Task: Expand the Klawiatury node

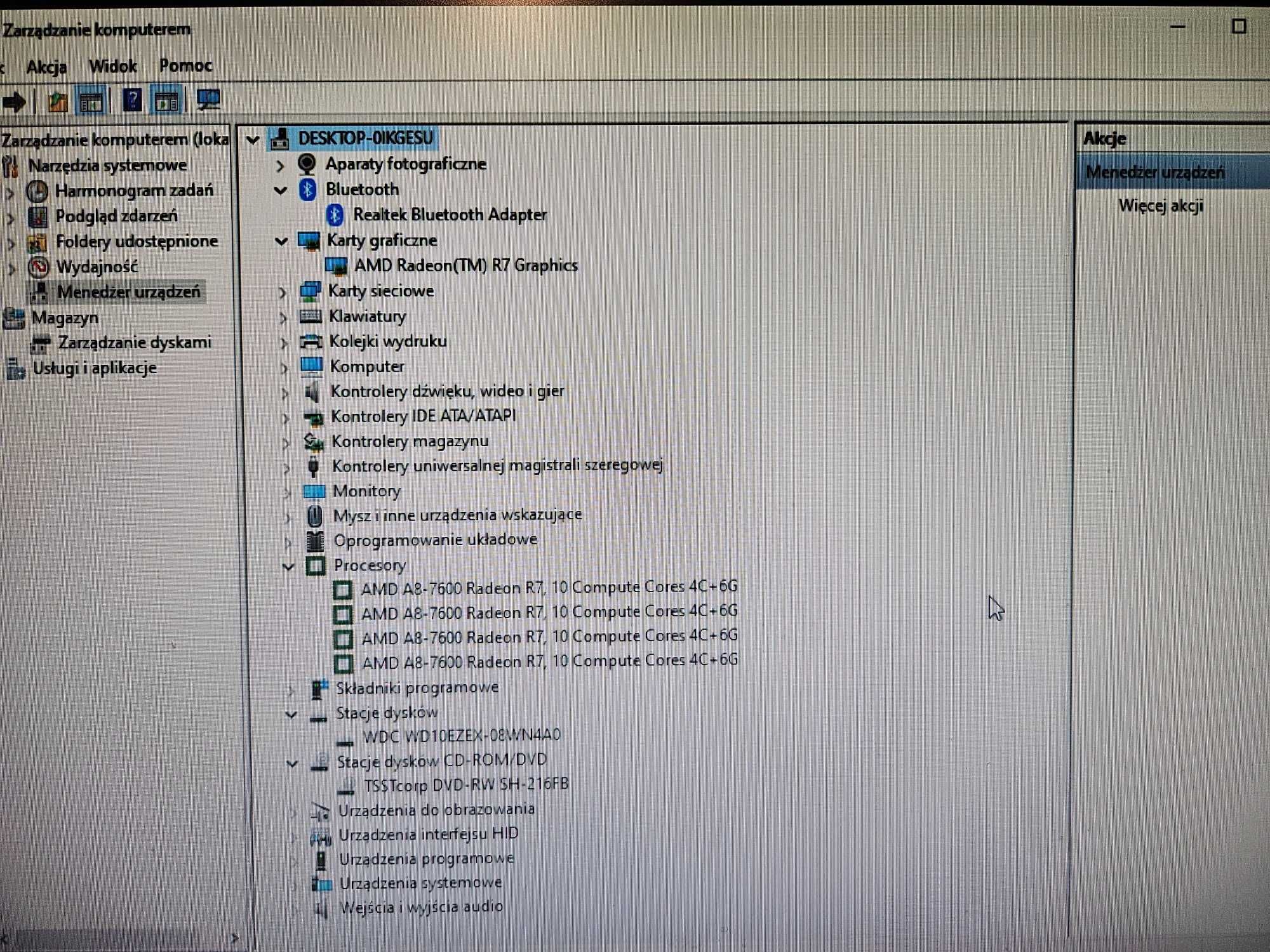Action: [x=283, y=317]
